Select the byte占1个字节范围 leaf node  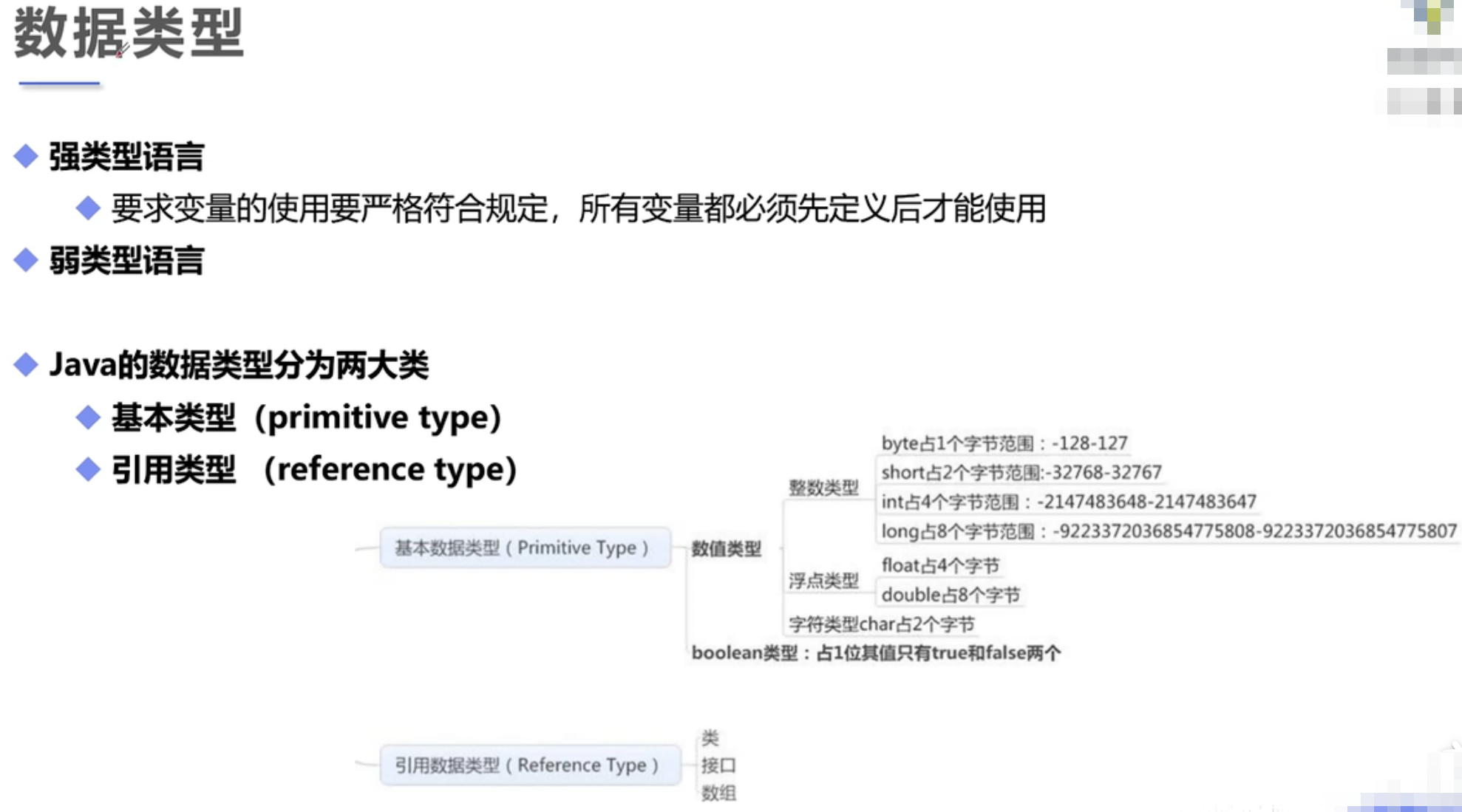[x=1004, y=443]
